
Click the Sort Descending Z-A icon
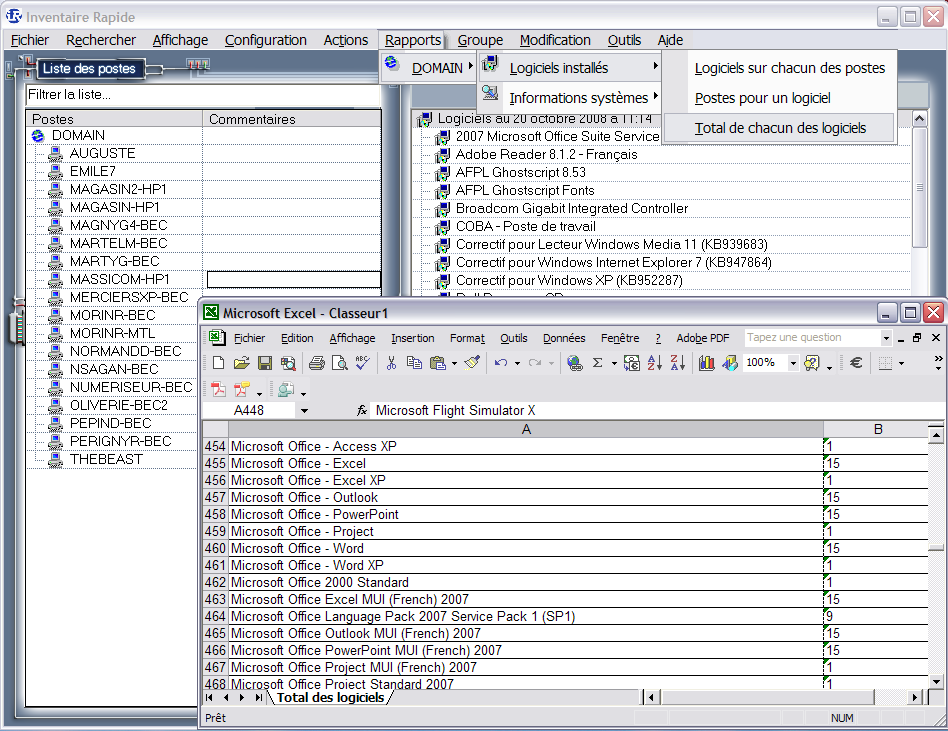pos(678,363)
